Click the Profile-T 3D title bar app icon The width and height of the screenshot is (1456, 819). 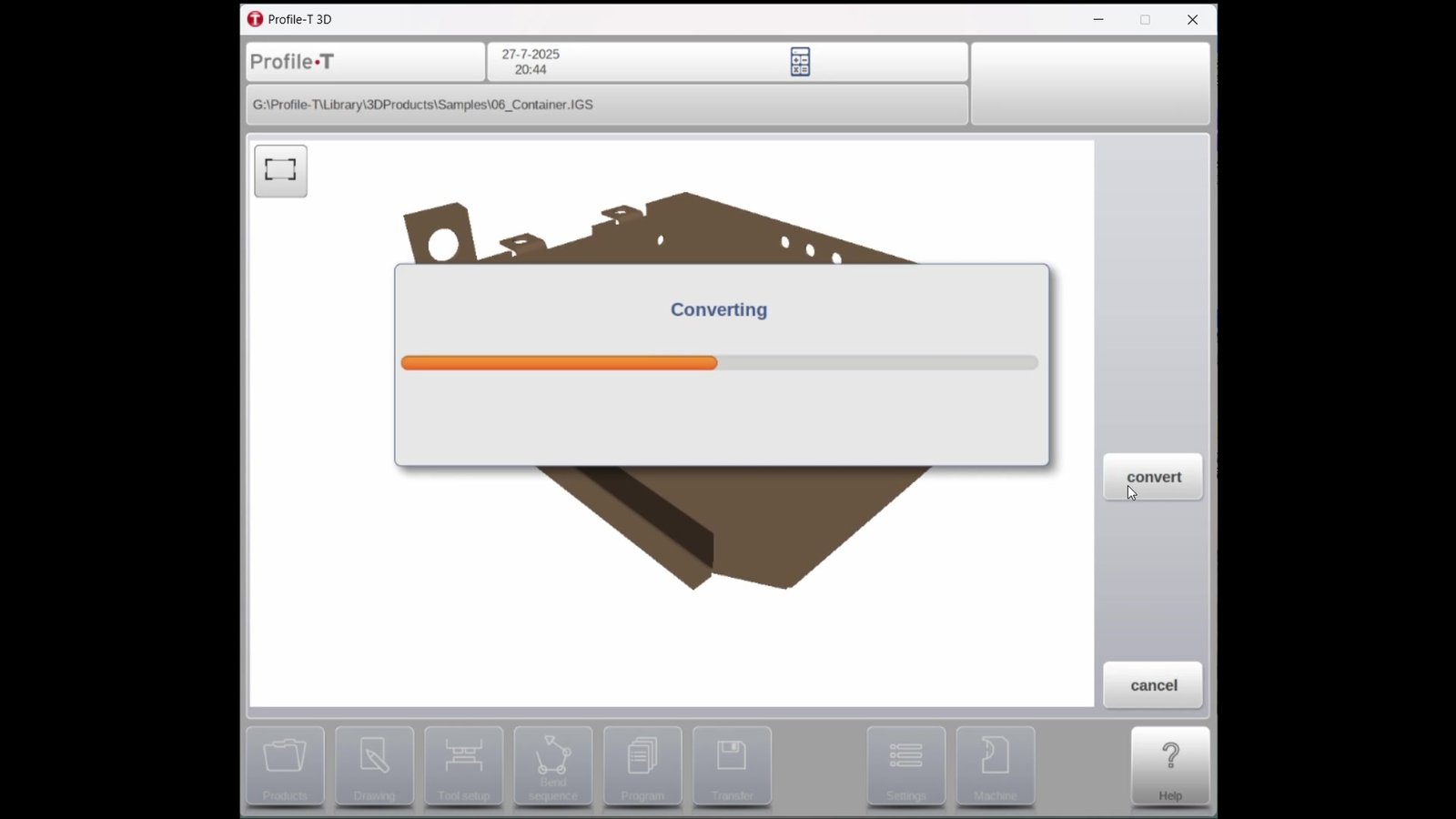255,19
